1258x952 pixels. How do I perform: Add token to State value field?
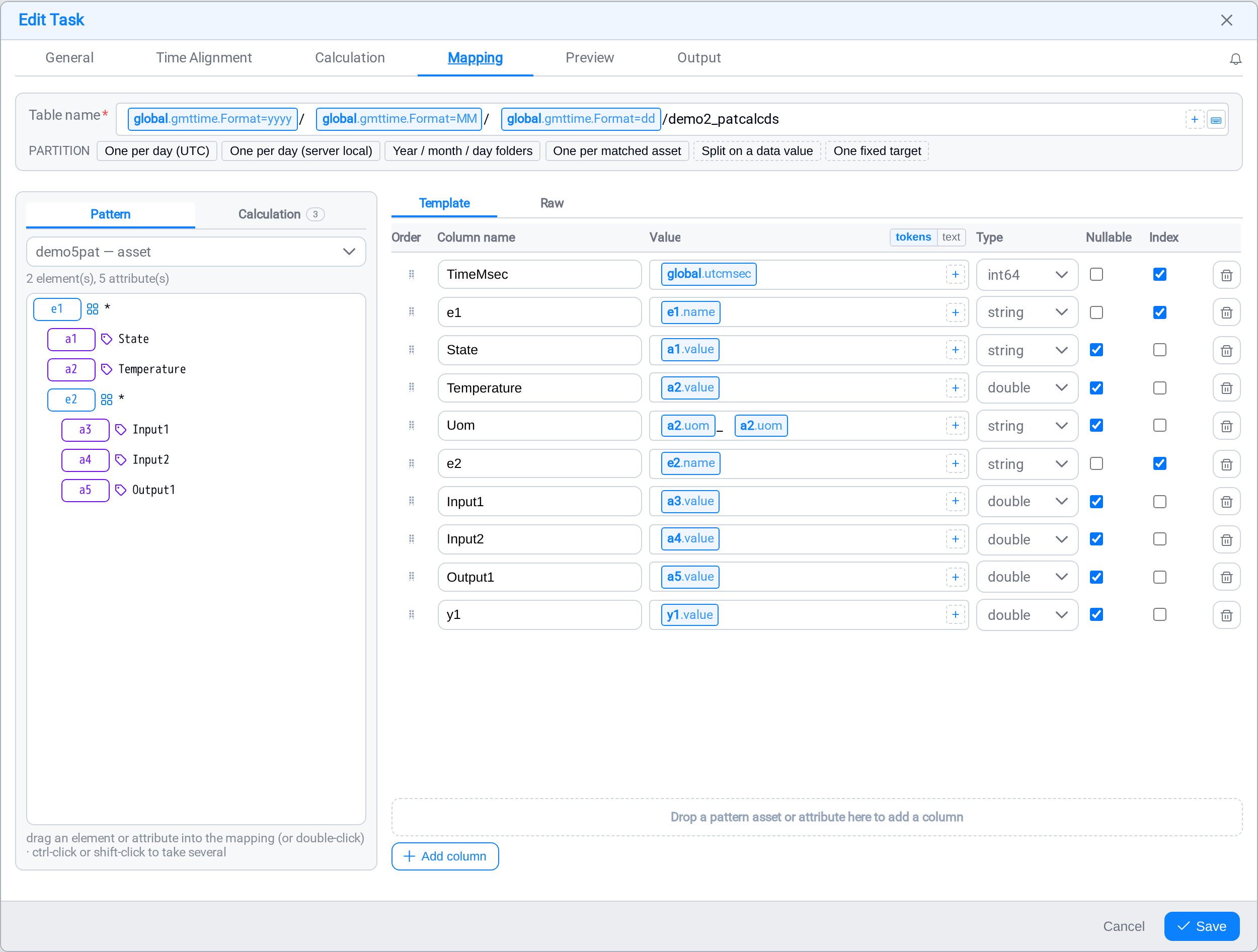[956, 350]
